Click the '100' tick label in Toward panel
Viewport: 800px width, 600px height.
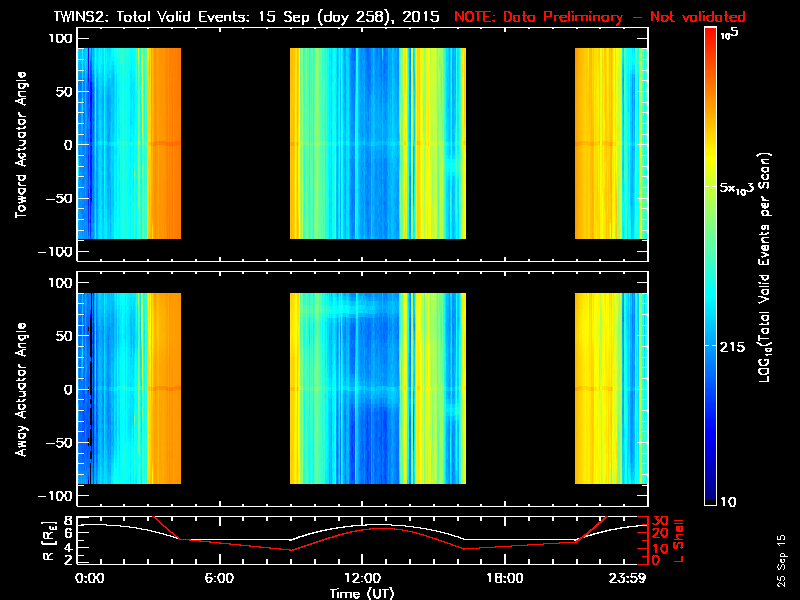[x=61, y=38]
